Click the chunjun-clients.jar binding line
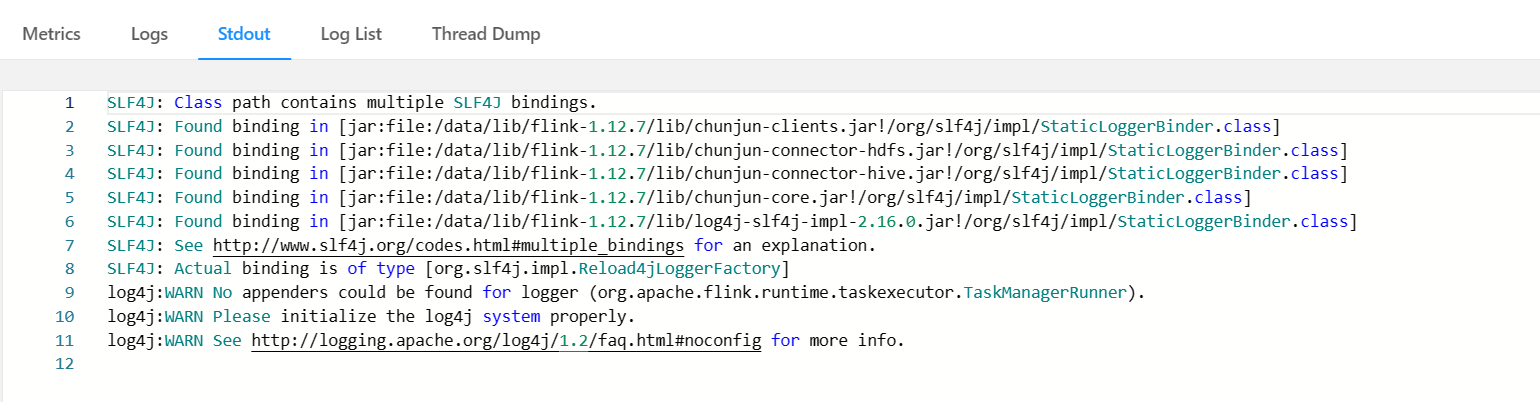Viewport: 1540px width, 402px height. click(694, 126)
